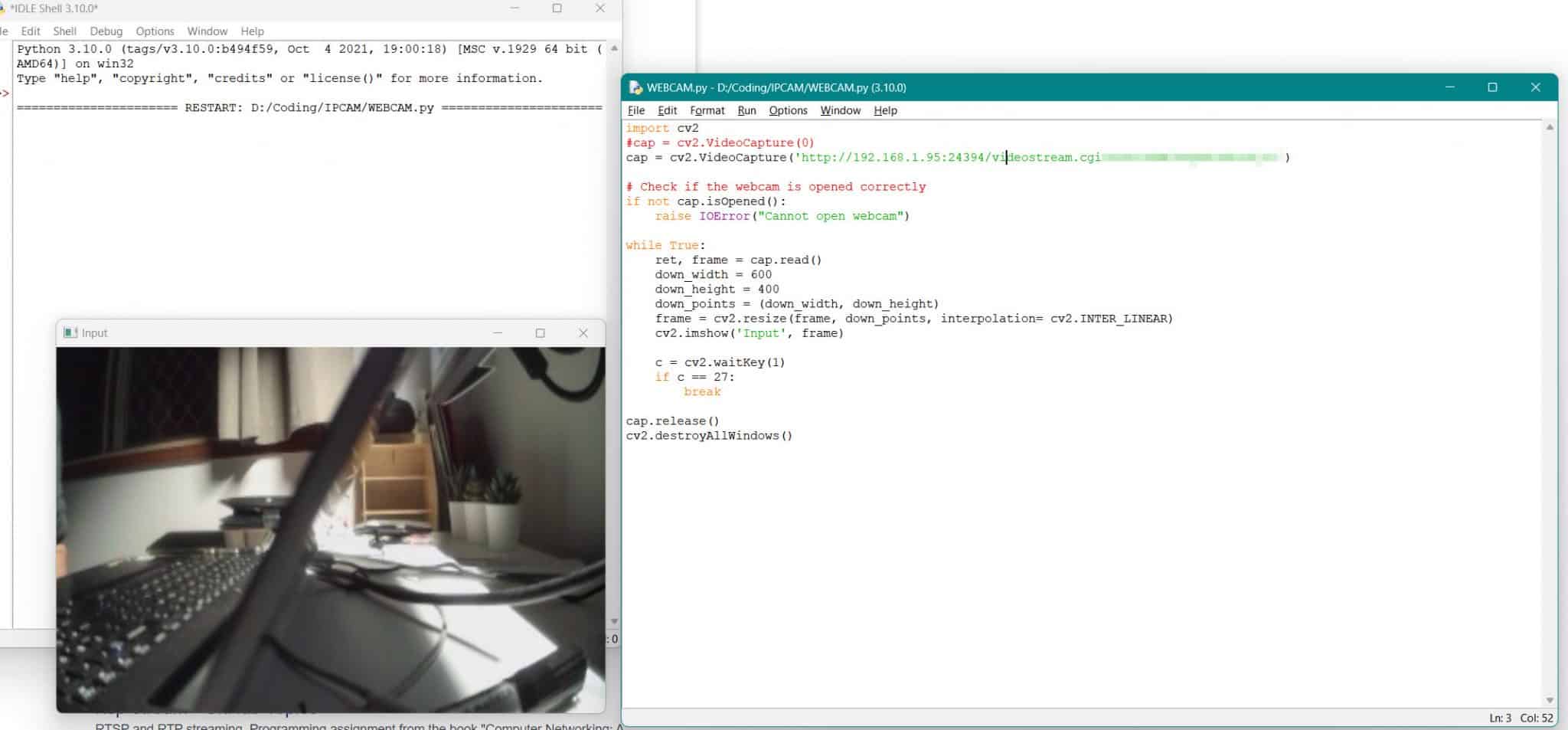Click the Ln 3 Col 52 status indicator
Screen dimensions: 1568x730
(1521, 718)
